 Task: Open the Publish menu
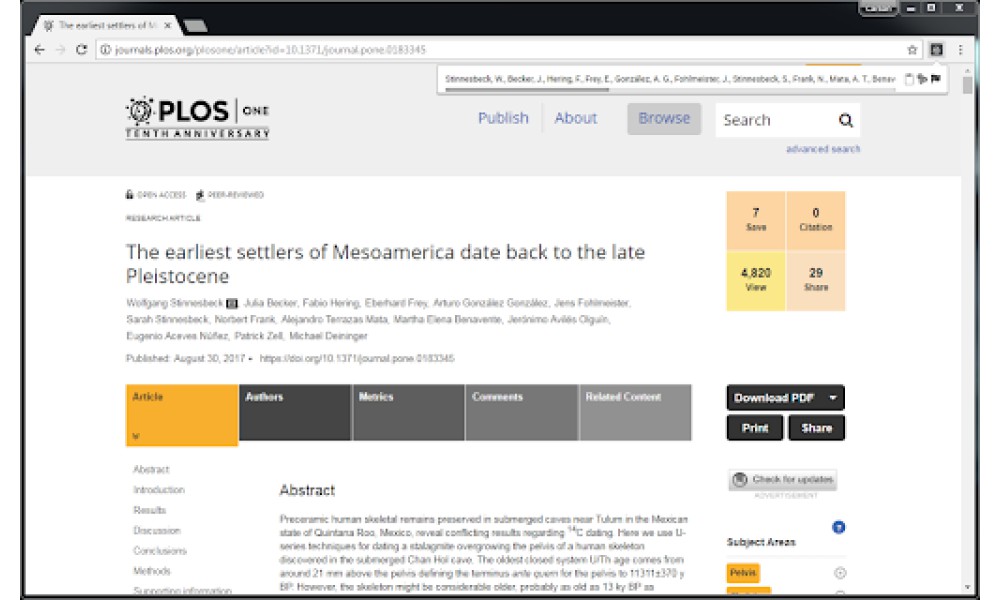pos(503,119)
